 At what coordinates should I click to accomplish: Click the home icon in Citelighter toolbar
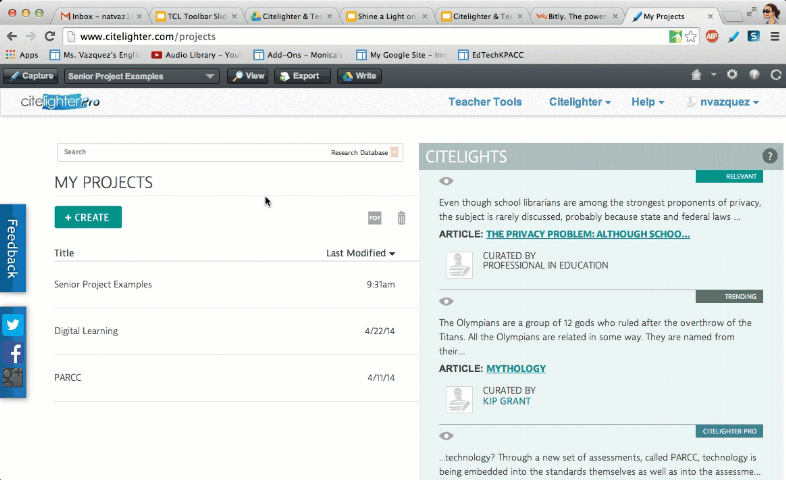click(x=696, y=75)
